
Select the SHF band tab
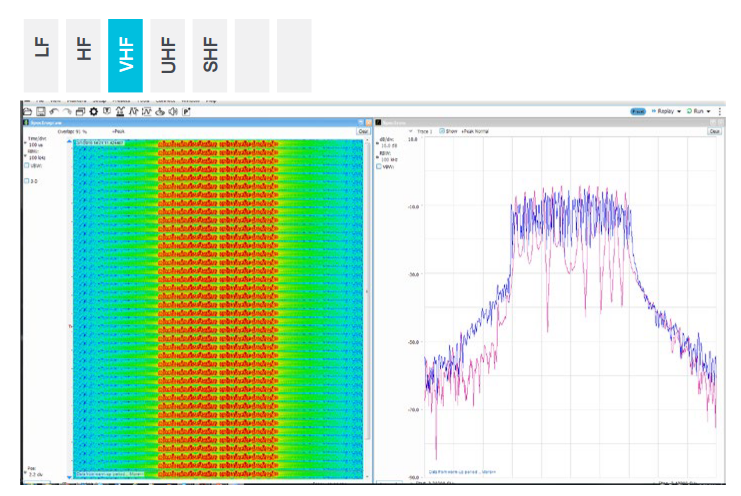210,55
